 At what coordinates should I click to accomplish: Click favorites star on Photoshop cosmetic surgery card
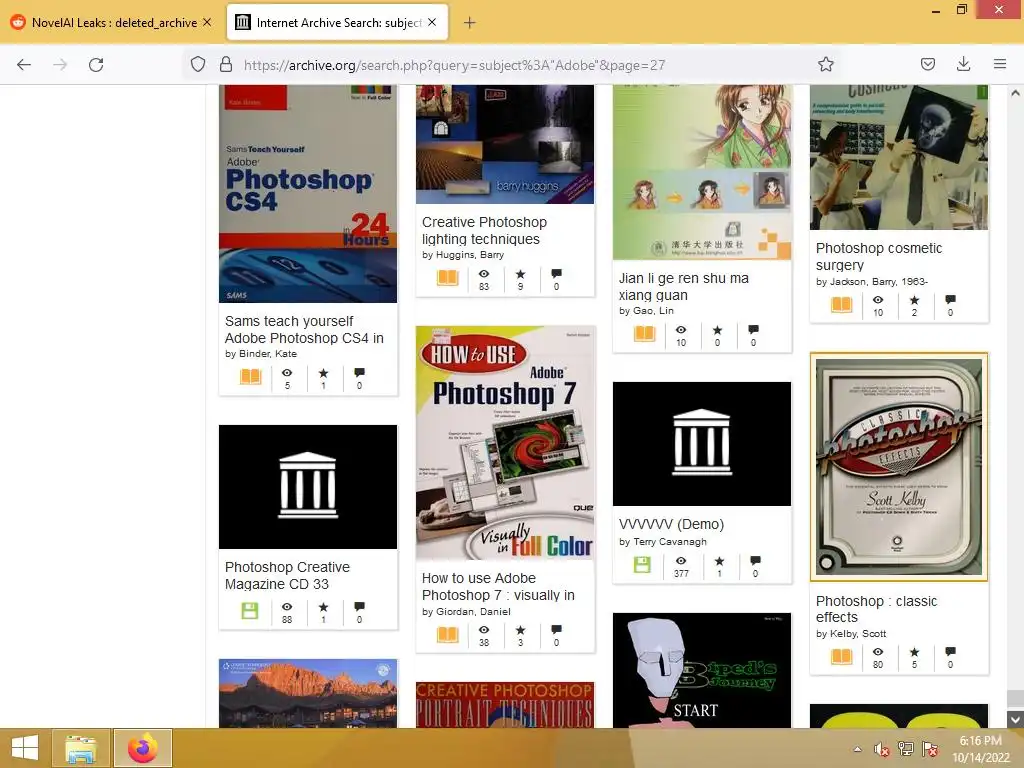(914, 300)
